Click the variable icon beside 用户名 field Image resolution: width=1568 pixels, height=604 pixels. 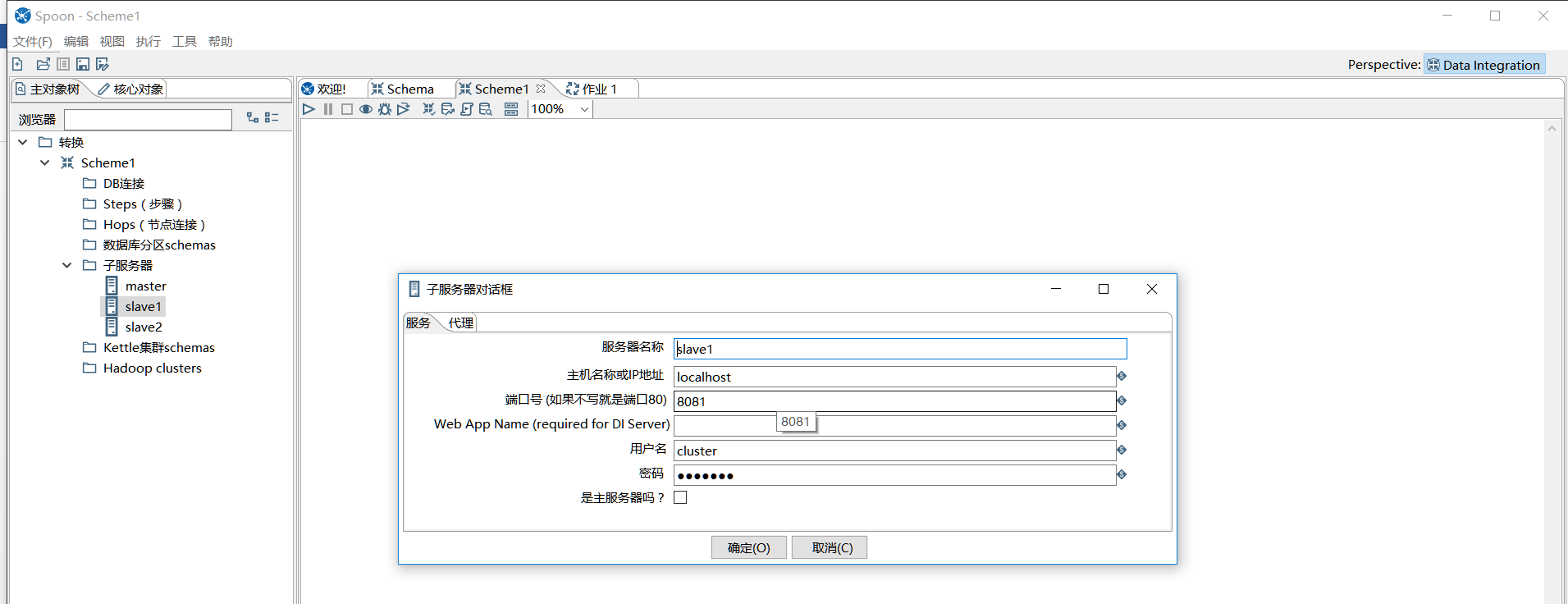point(1122,450)
